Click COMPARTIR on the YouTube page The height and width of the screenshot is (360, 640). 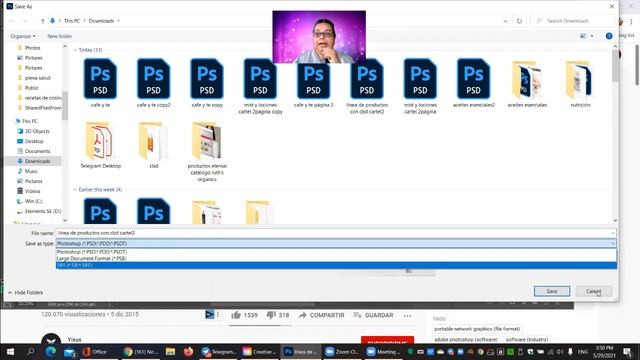point(321,315)
